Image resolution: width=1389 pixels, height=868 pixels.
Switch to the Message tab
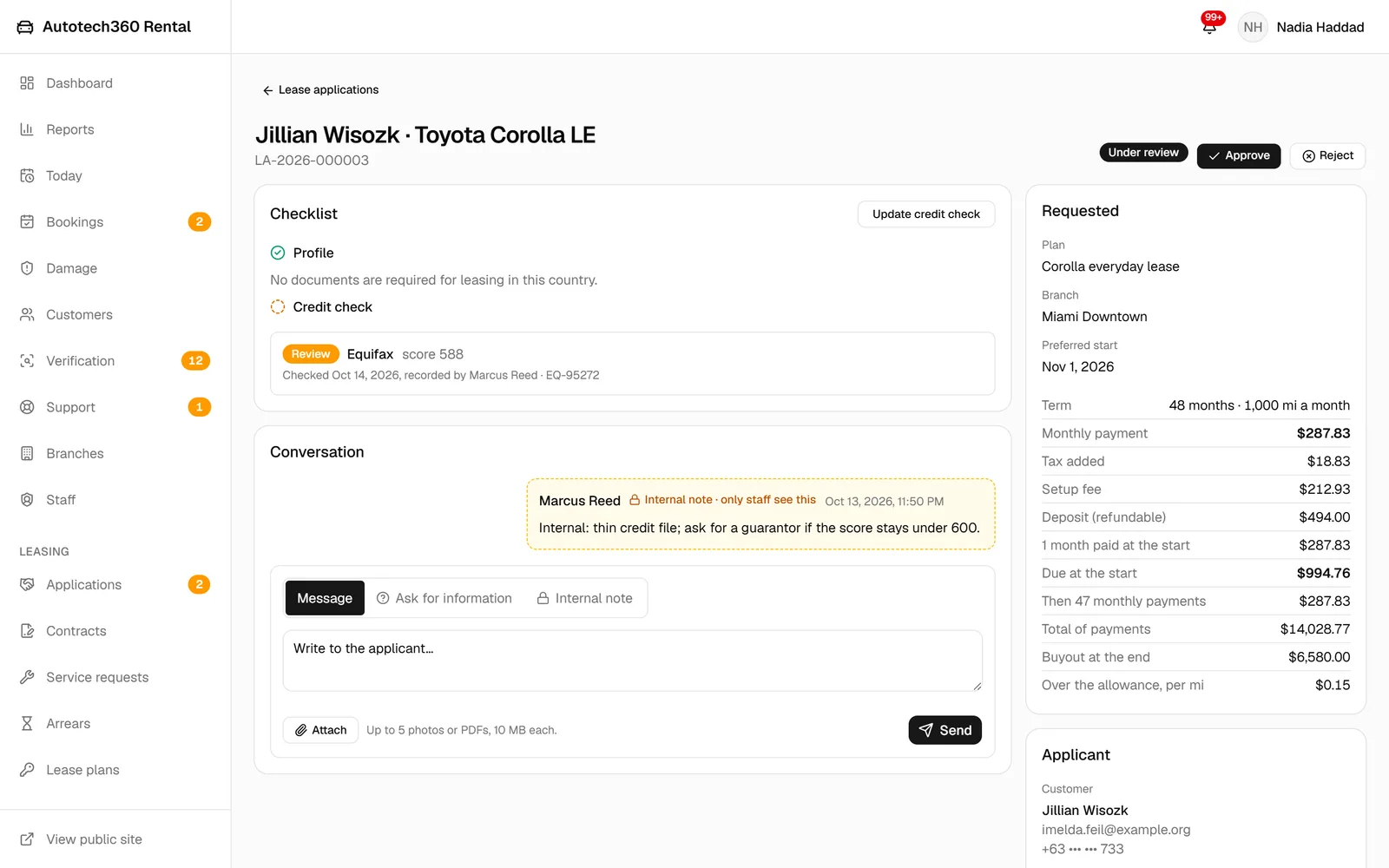click(325, 598)
